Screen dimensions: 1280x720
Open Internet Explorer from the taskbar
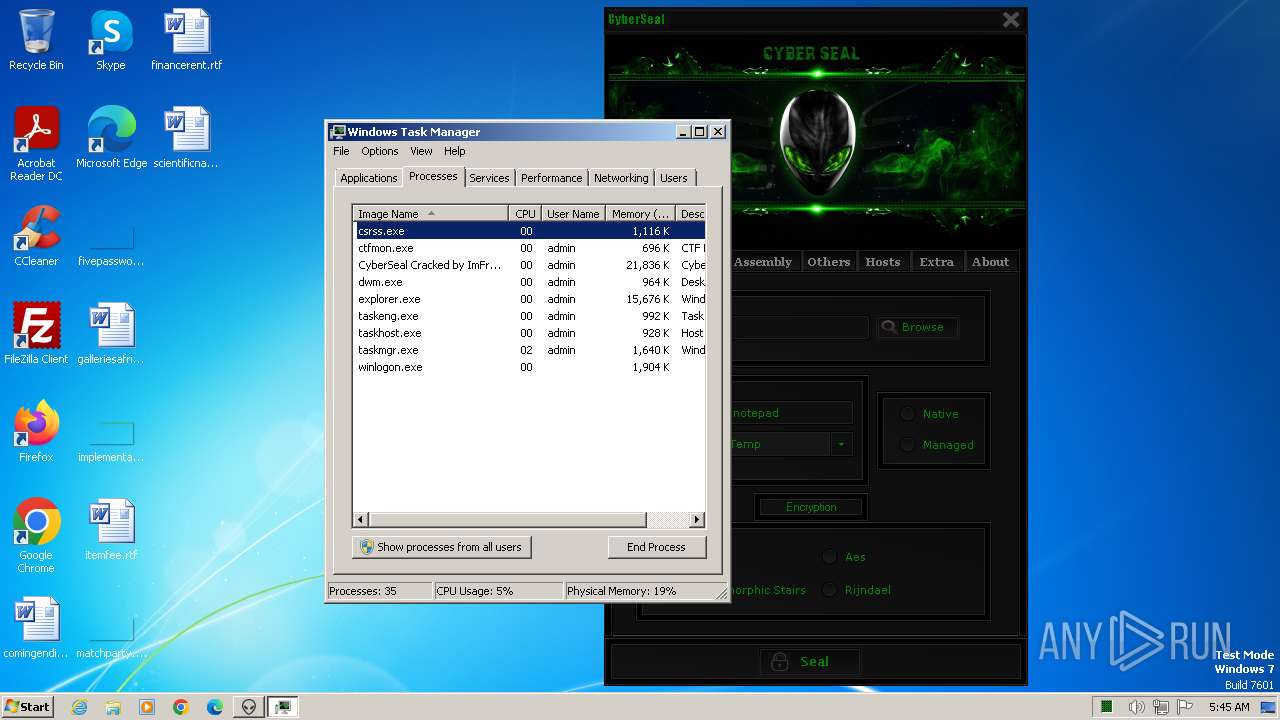[x=79, y=707]
